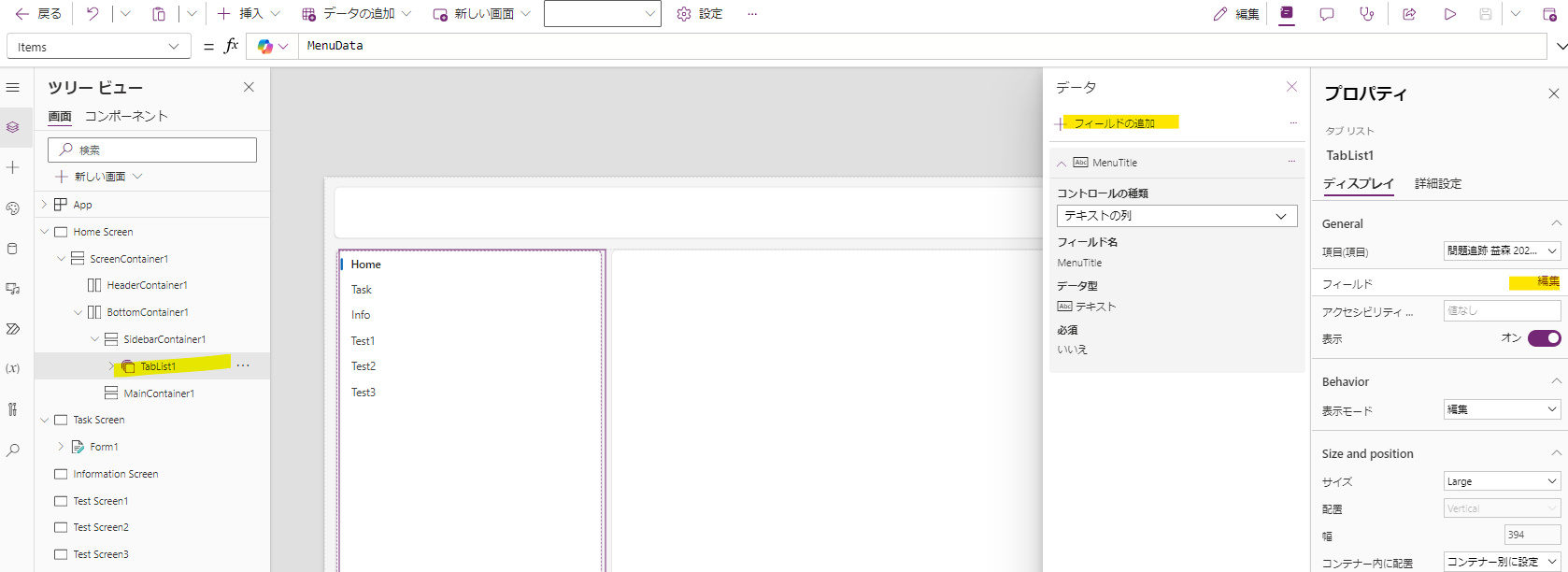Expand the formula bar chevron
The width and height of the screenshot is (1568, 572).
tap(1561, 46)
